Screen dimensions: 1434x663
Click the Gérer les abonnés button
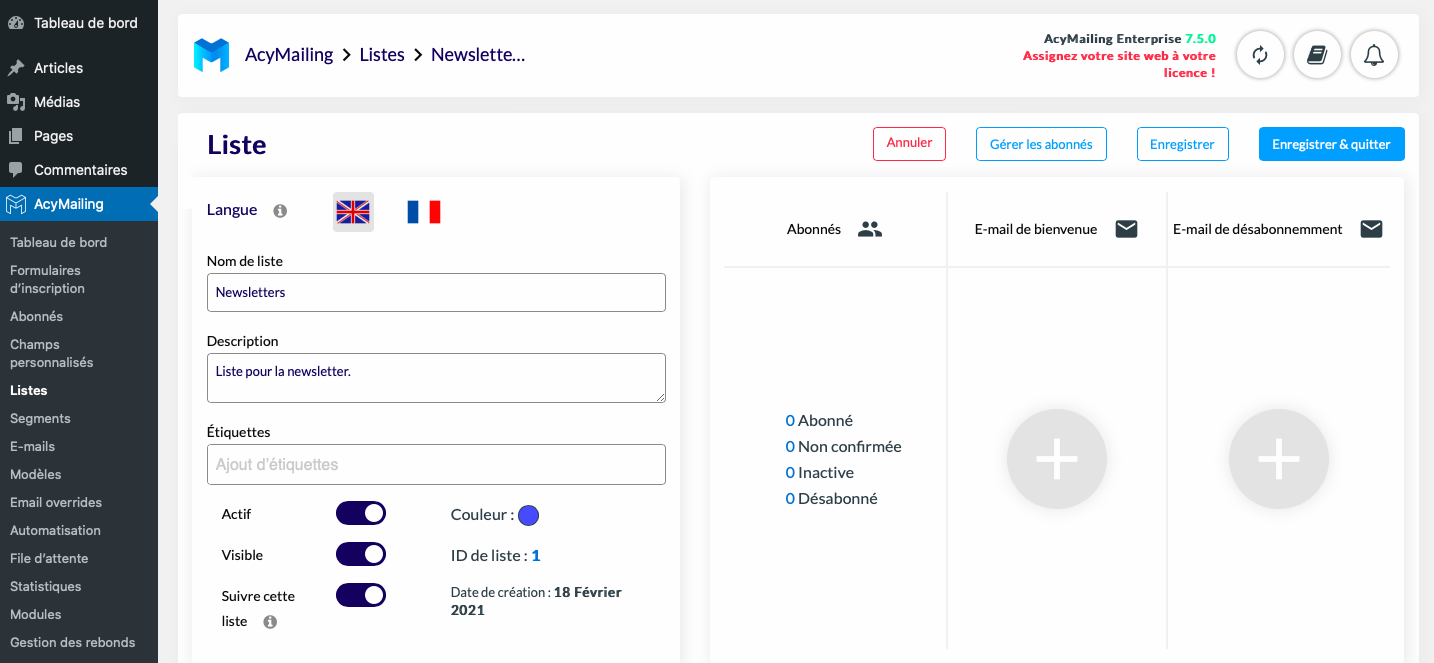[x=1041, y=144]
